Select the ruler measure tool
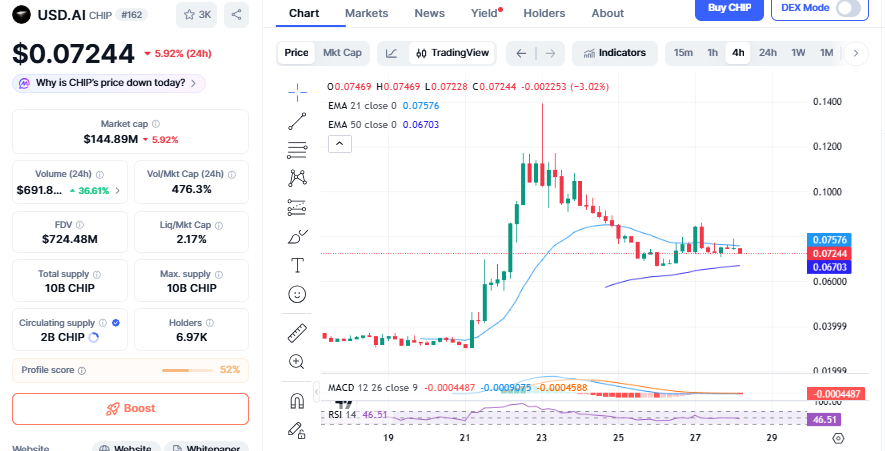Viewport: 885px width, 451px height. point(297,333)
